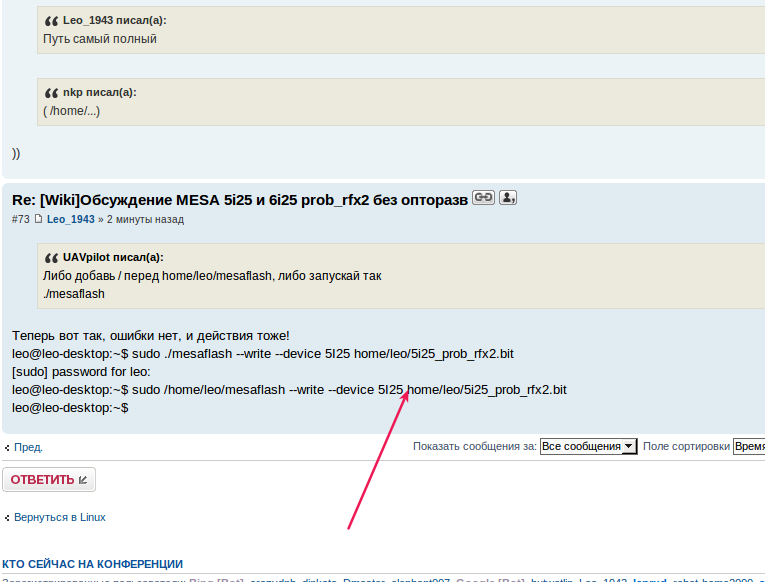Click the line 'Либо добавь / перед home/leo/mesaflash'
The width and height of the screenshot is (765, 582).
[212, 276]
